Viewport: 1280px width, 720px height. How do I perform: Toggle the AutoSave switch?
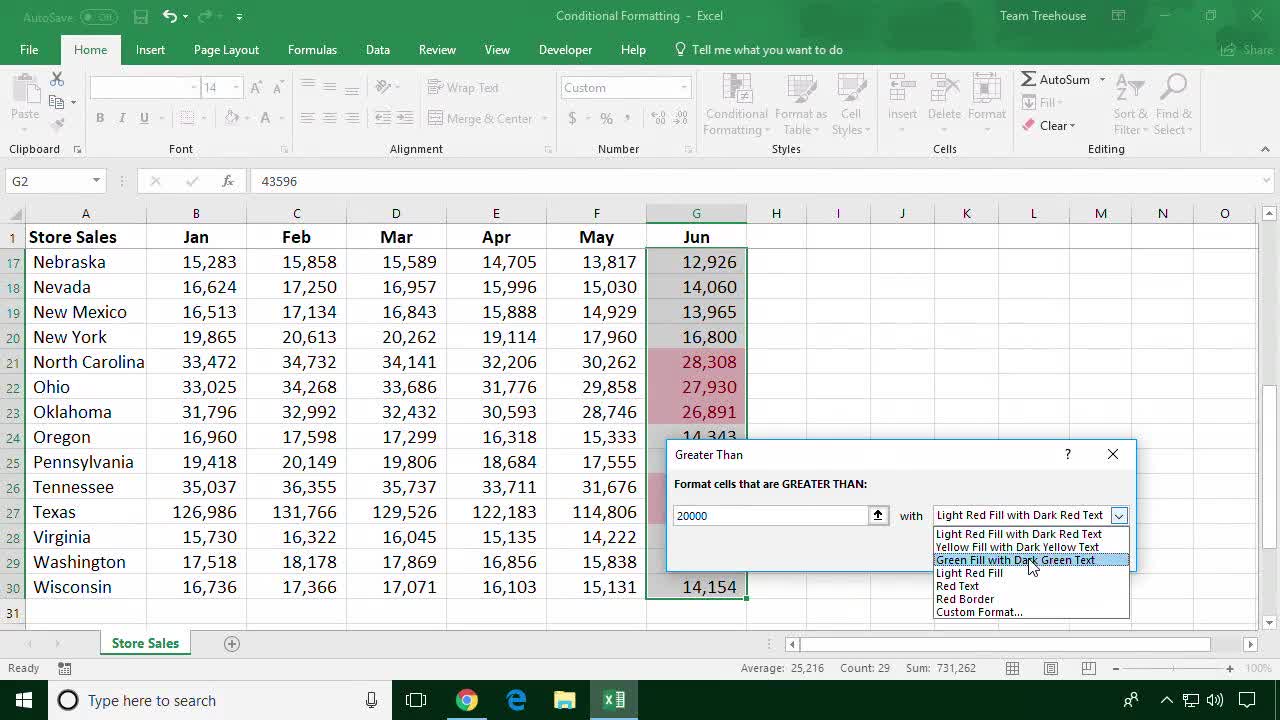(98, 17)
